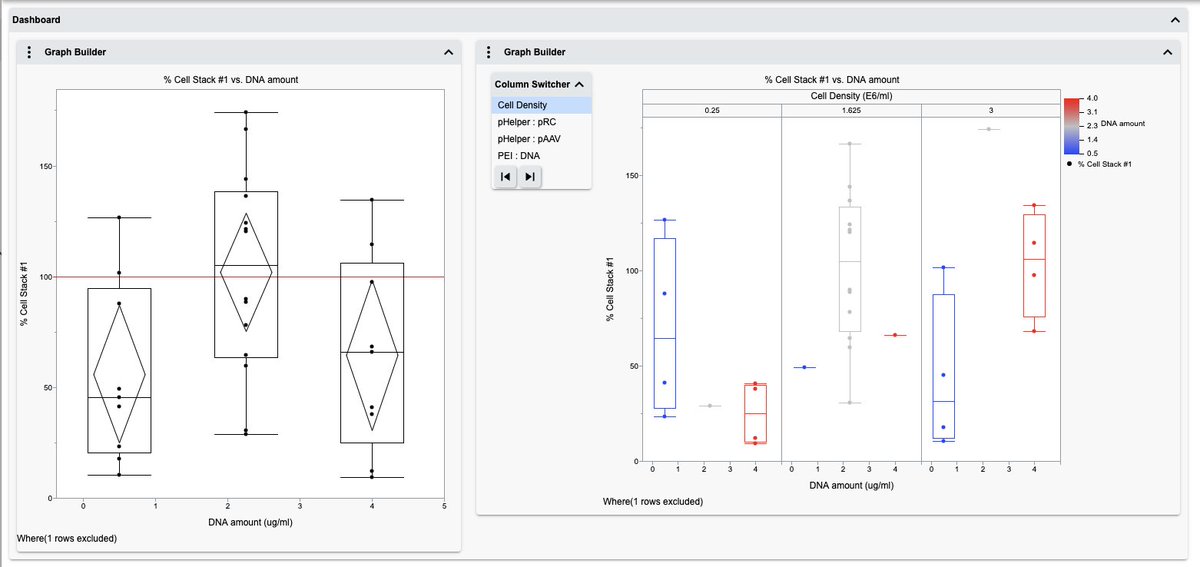
Task: Select PEI : DNA in Column Switcher
Action: [x=542, y=156]
